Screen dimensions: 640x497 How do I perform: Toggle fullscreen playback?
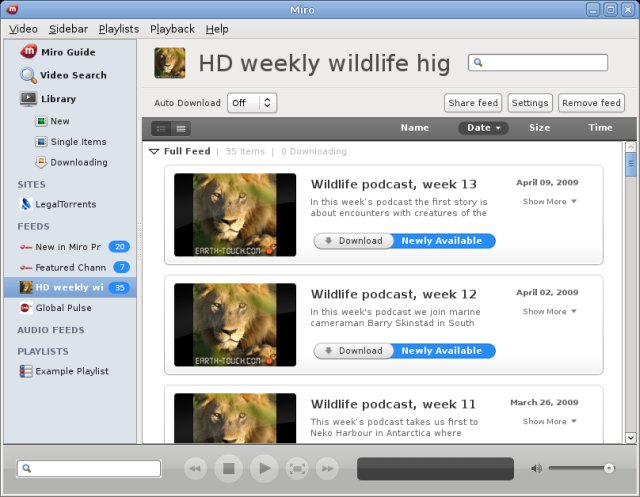pos(297,468)
